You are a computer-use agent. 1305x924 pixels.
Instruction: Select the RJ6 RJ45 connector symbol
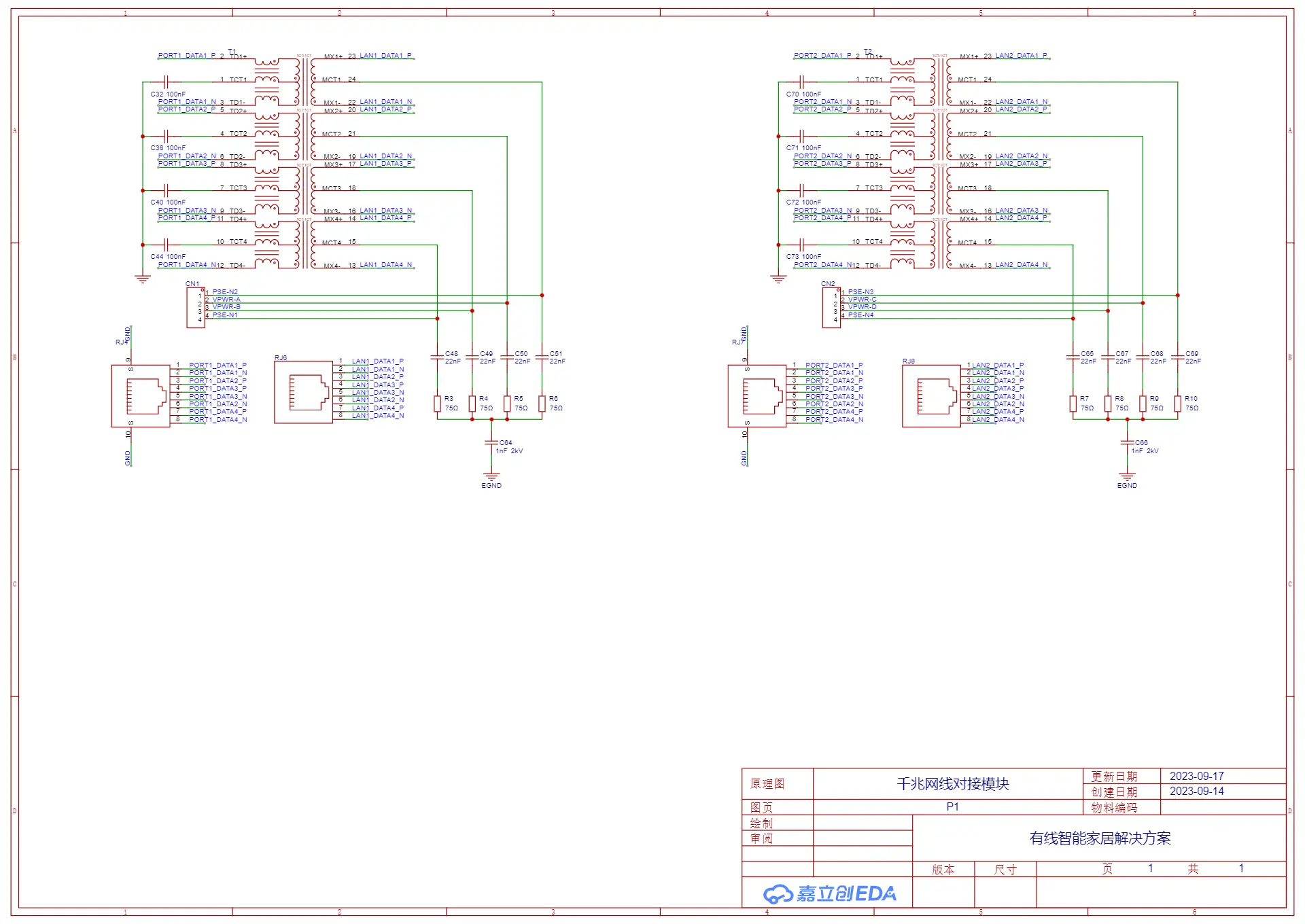click(x=303, y=392)
